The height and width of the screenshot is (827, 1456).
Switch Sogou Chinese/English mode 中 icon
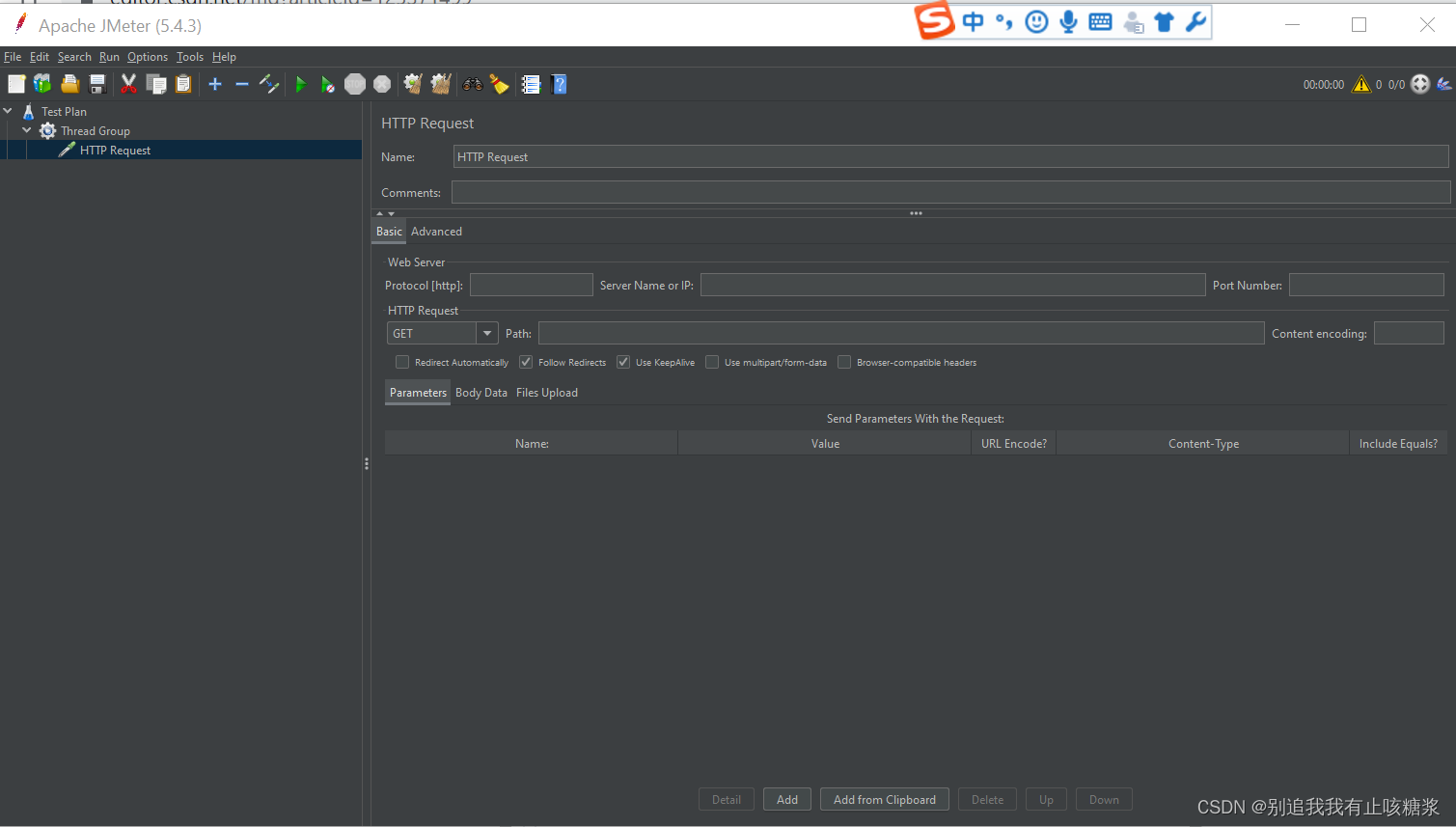973,21
